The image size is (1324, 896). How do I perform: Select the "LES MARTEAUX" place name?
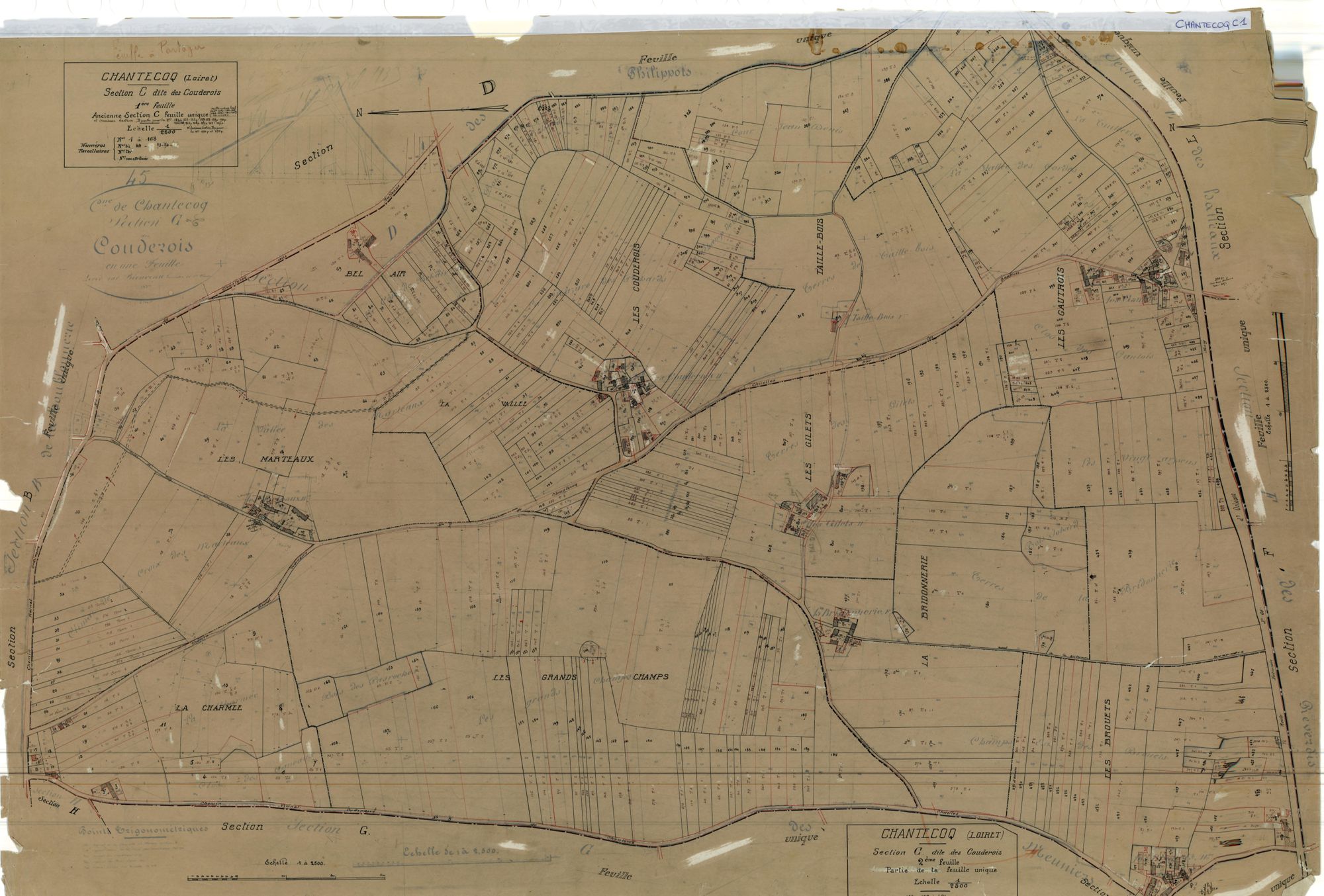(265, 459)
